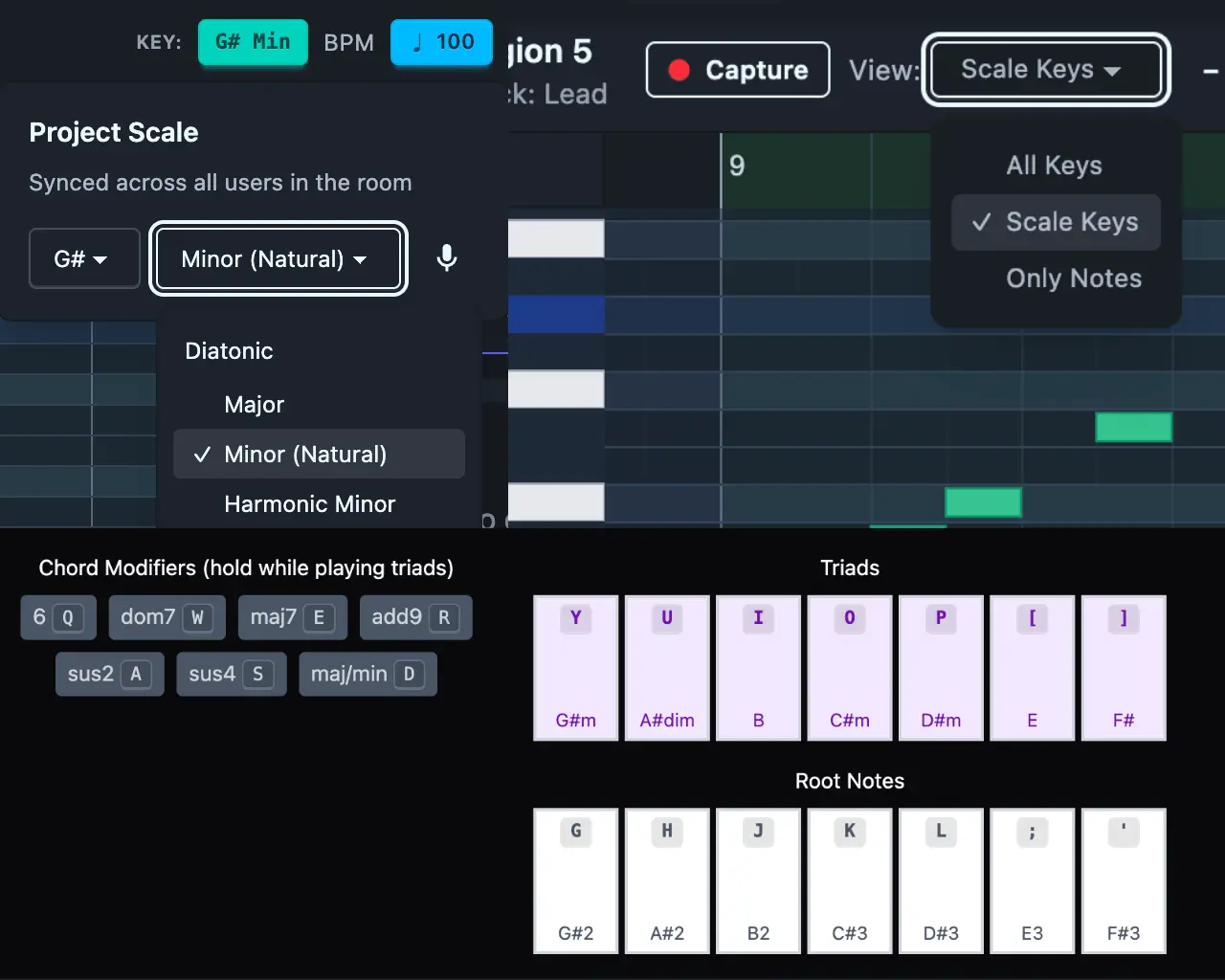Viewport: 1225px width, 980px height.
Task: Select the checked Scale Keys view option
Action: (x=1056, y=222)
